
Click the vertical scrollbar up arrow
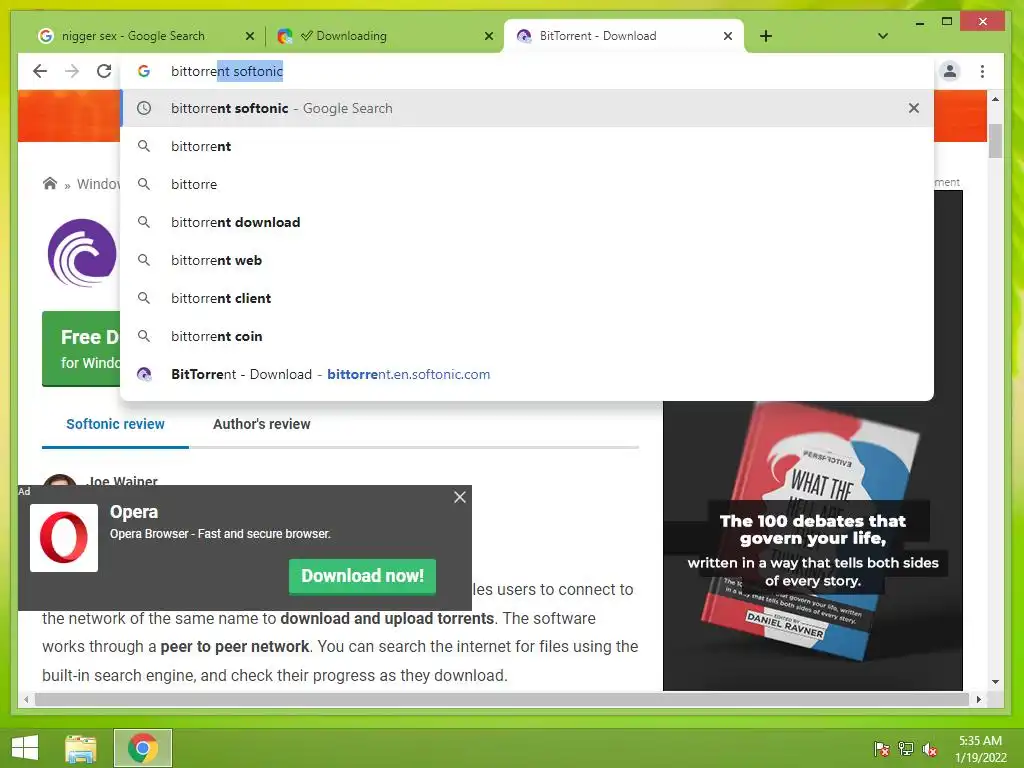pos(995,99)
